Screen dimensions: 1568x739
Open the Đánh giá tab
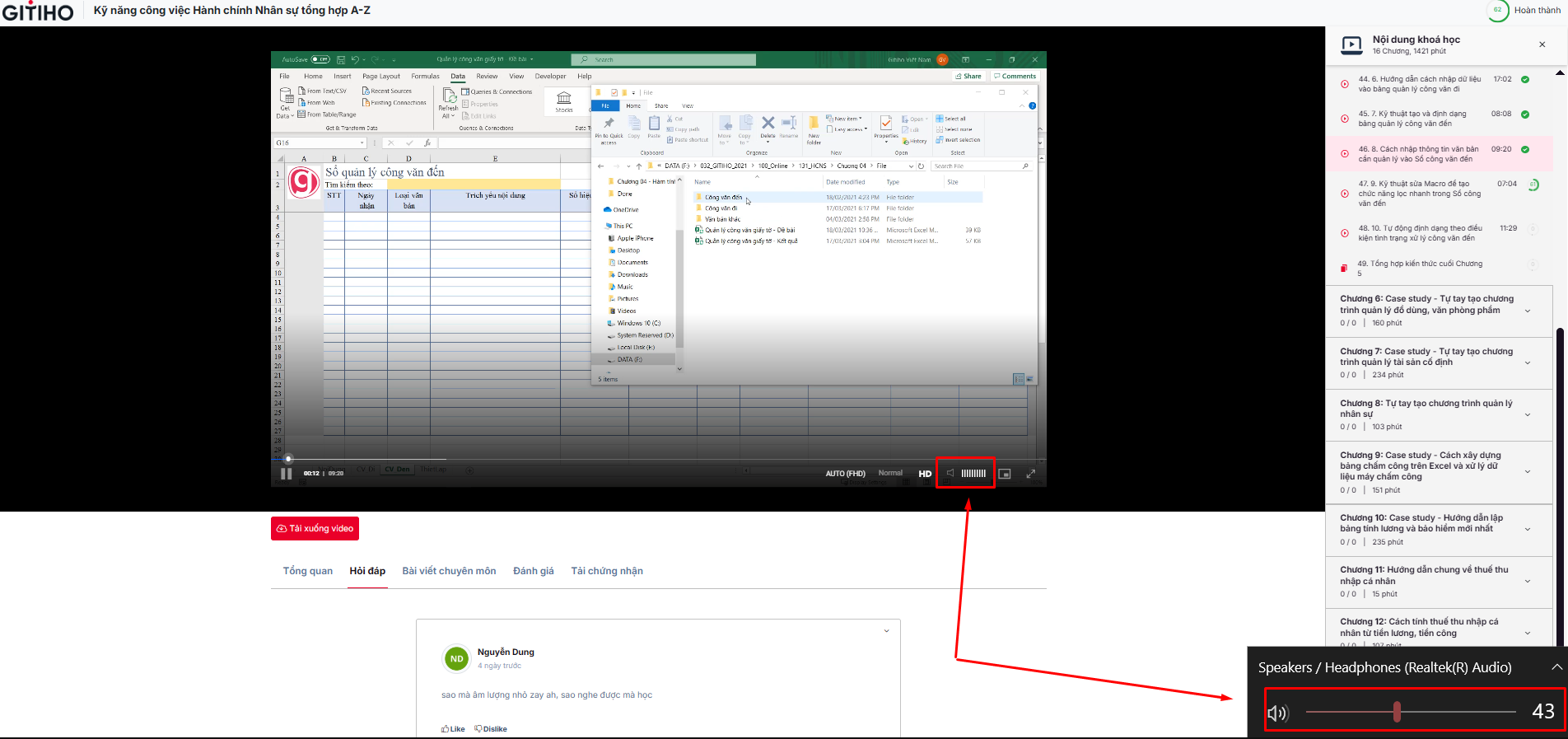tap(533, 571)
